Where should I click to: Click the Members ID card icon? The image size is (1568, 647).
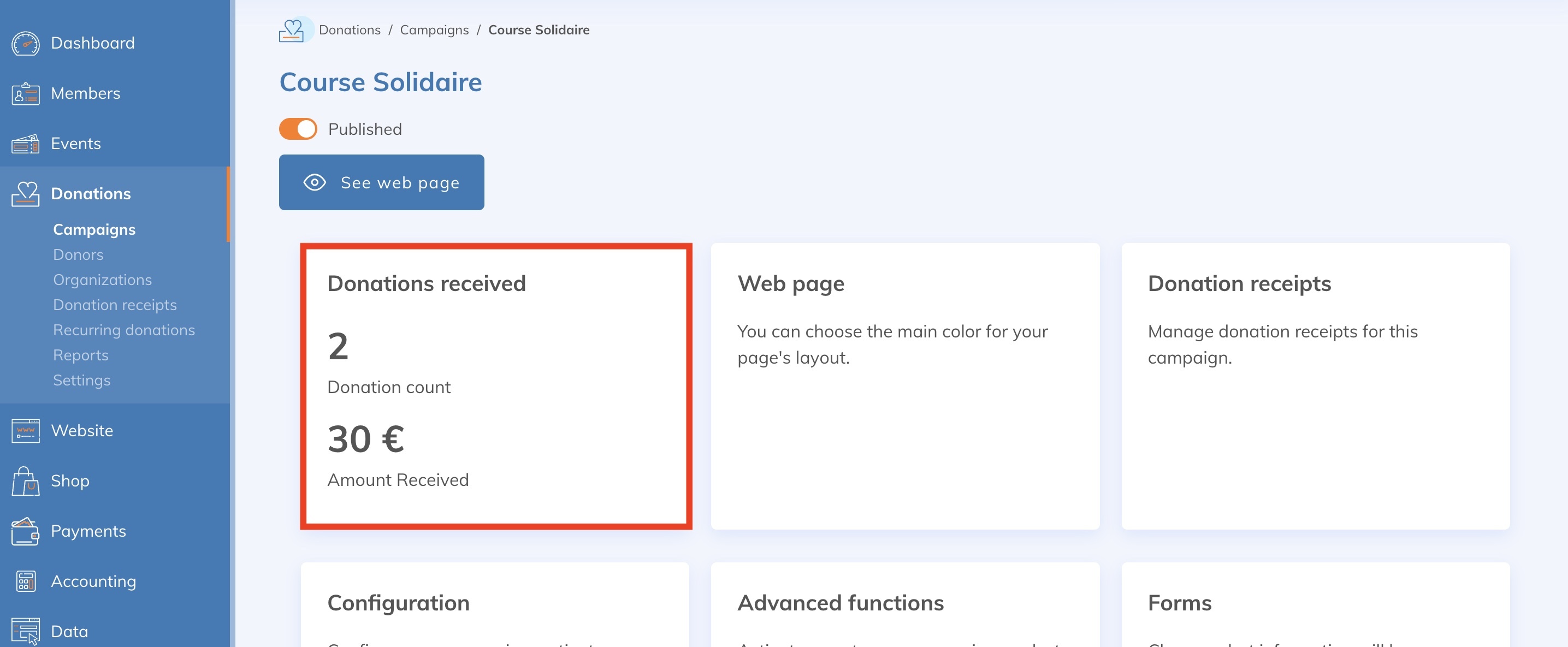point(26,94)
